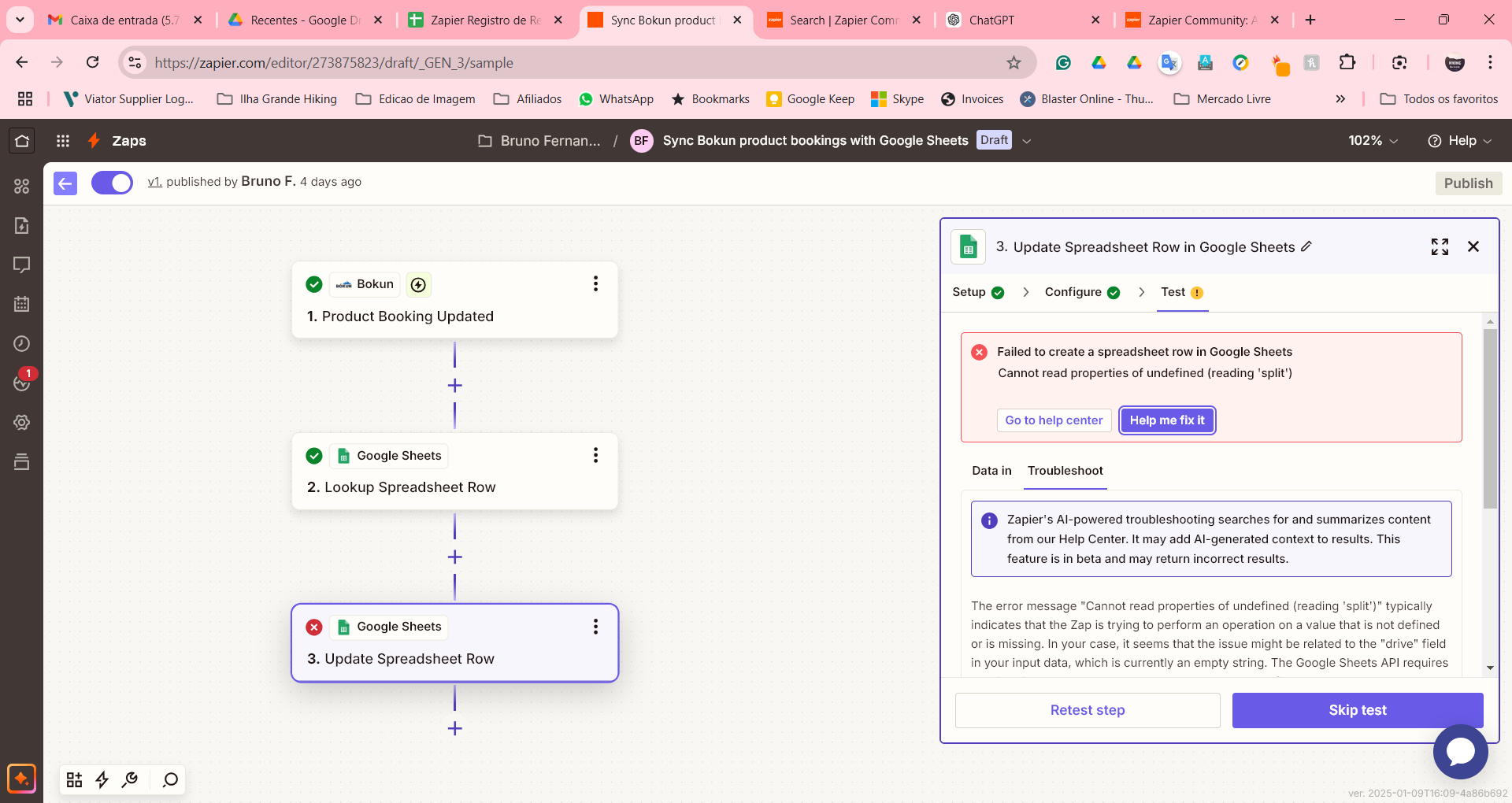This screenshot has height=803, width=1512.
Task: Add a step after Bokun trigger
Action: pos(454,386)
